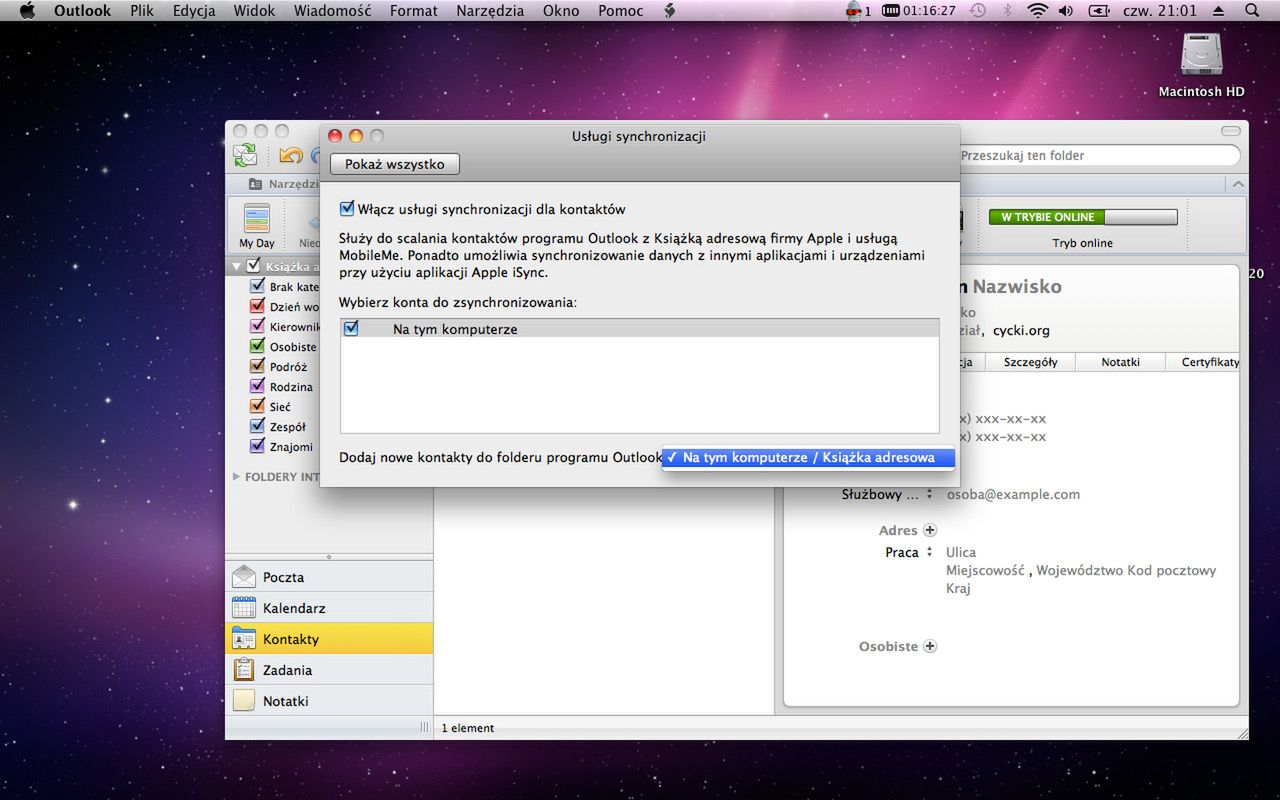Open the script menu icon after Pomoc
The image size is (1280, 800).
(x=670, y=10)
